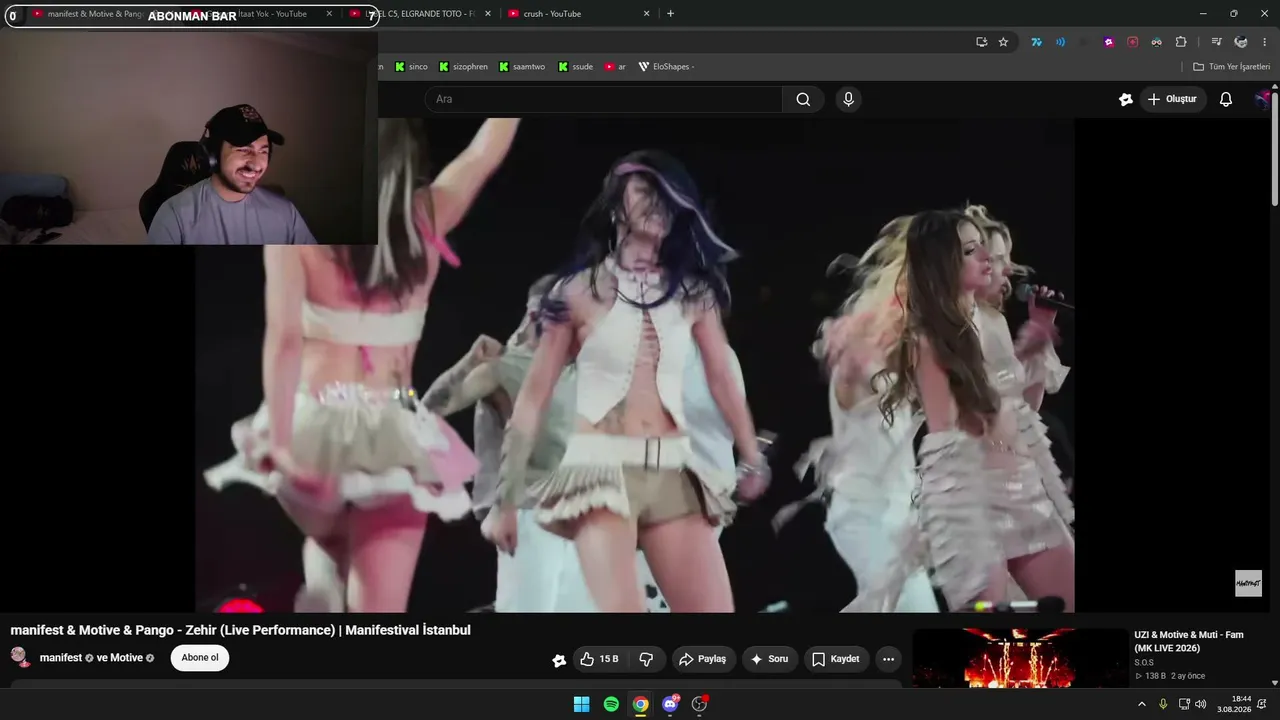Click the star badge icon beside Oluştur
1280x720 pixels.
coord(1126,99)
